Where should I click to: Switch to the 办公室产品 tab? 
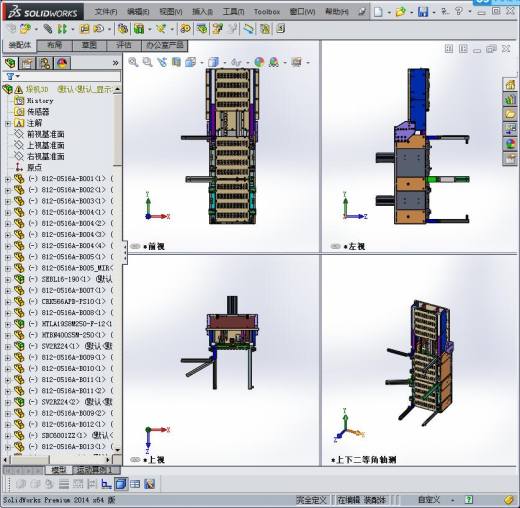[165, 45]
